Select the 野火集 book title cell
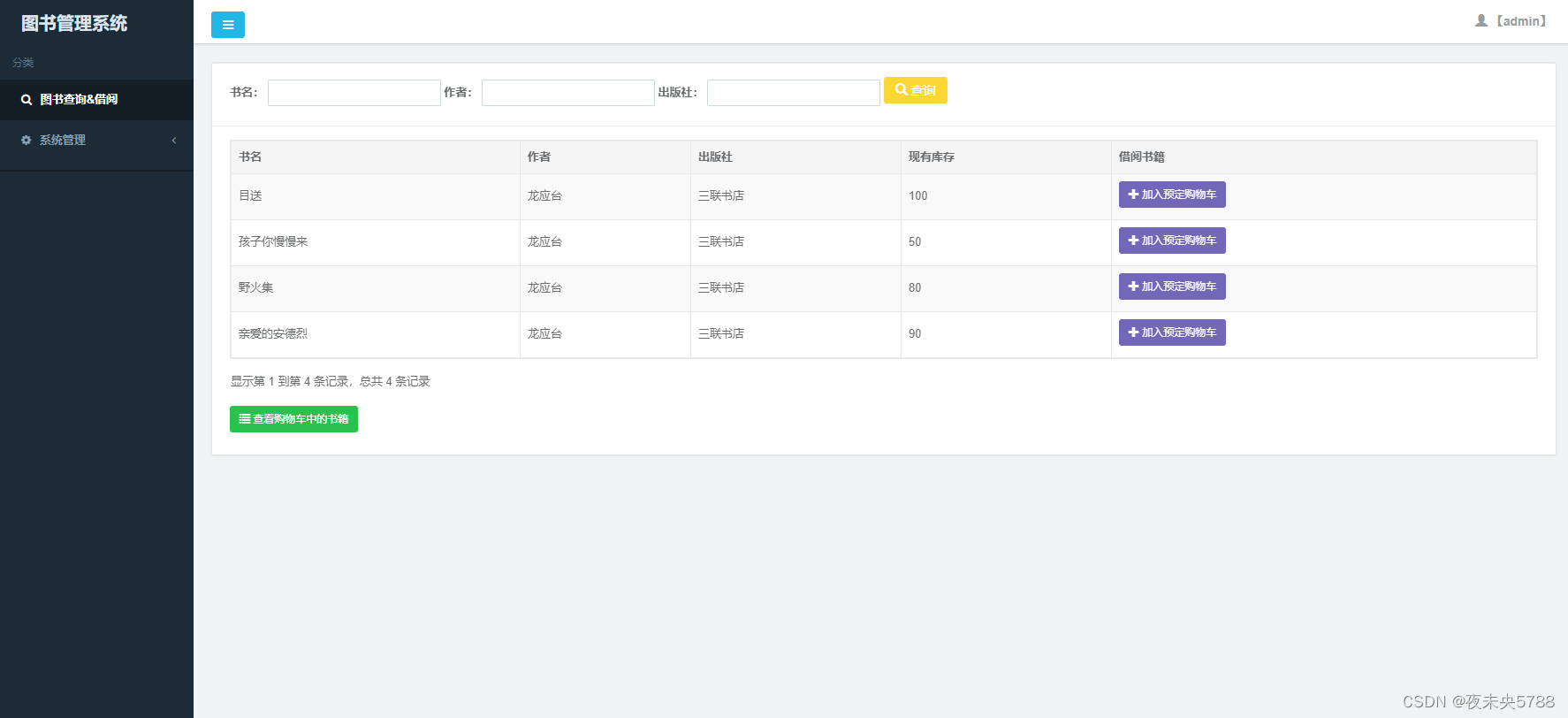This screenshot has width=1568, height=718. tap(376, 288)
